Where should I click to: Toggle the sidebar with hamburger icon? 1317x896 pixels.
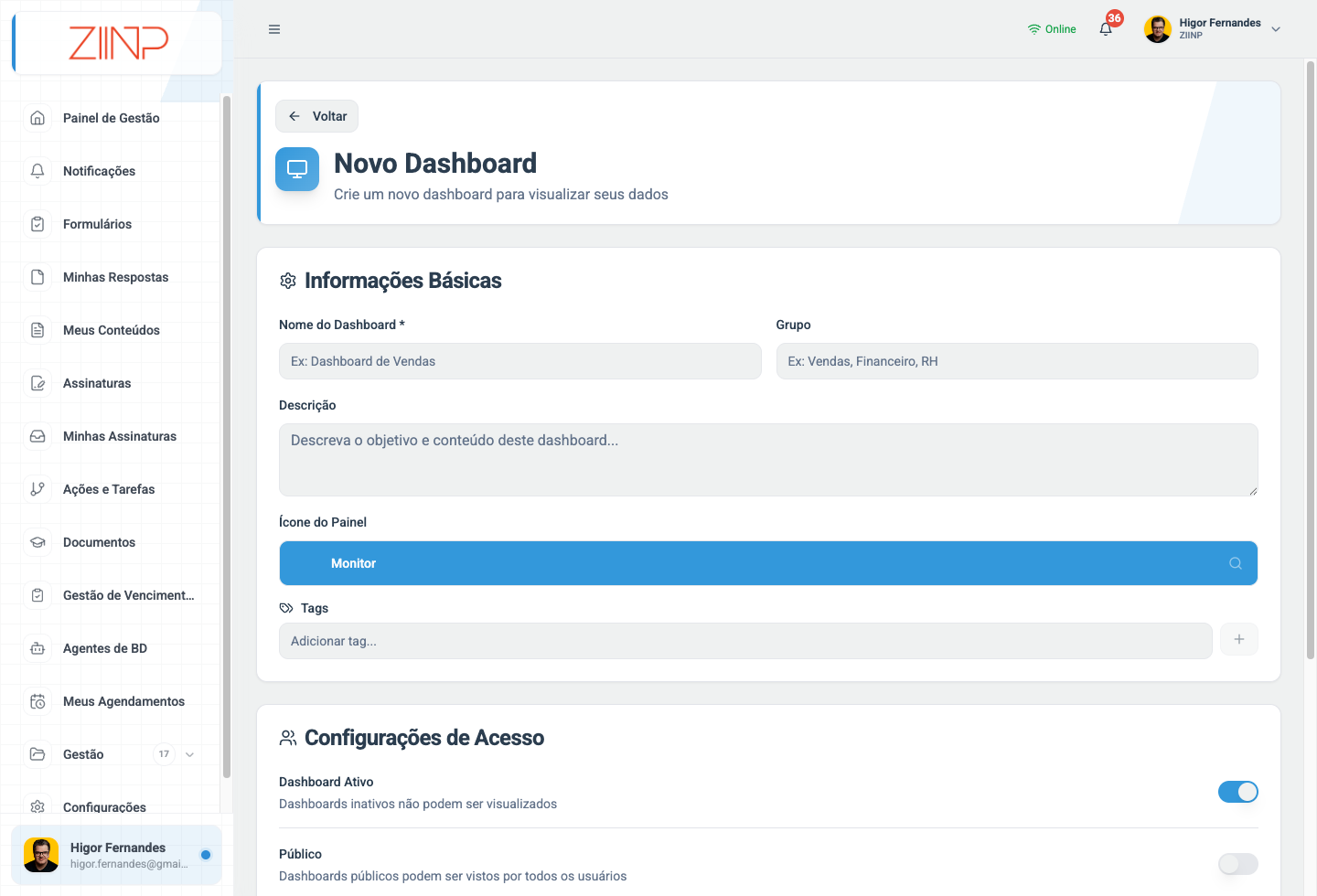[274, 29]
